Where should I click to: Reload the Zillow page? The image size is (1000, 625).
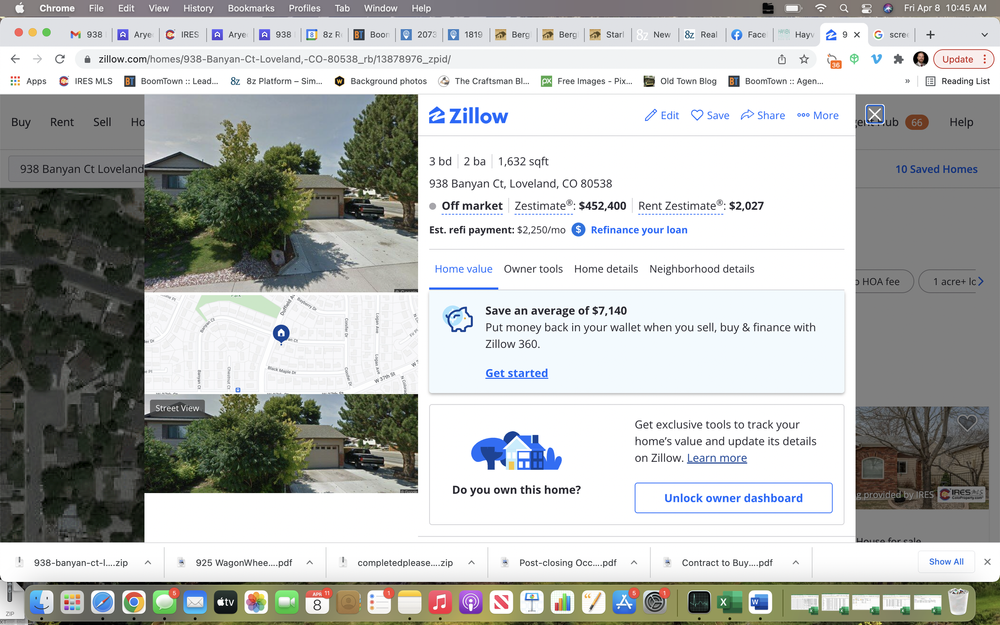(60, 59)
